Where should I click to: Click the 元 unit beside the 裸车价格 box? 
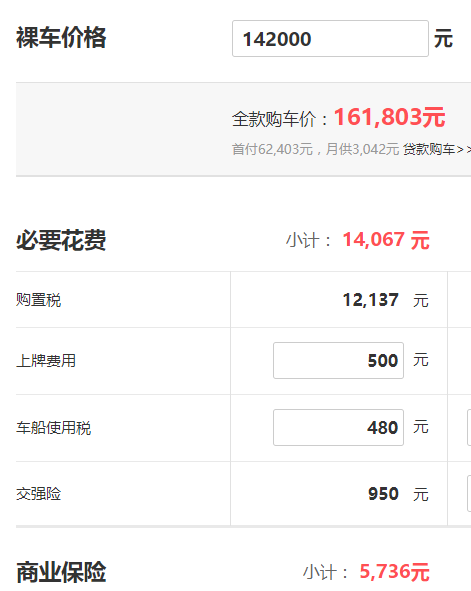[x=443, y=38]
